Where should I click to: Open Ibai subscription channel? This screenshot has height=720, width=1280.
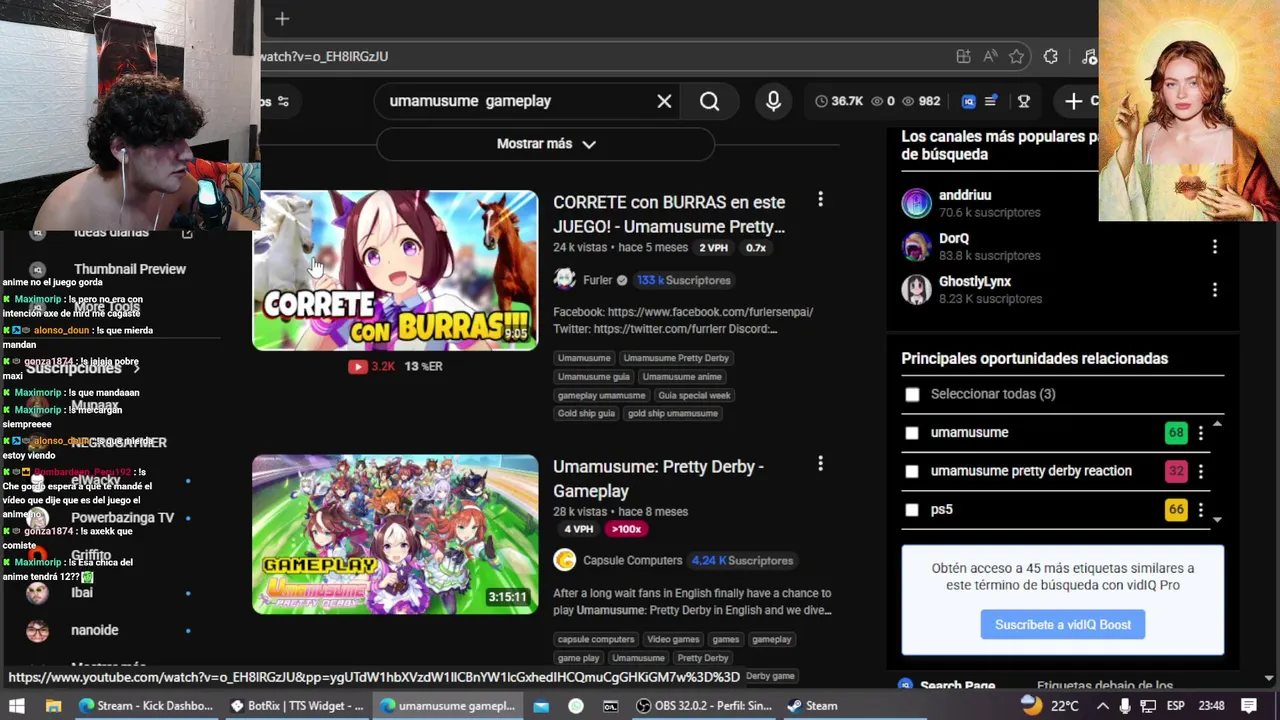82,593
